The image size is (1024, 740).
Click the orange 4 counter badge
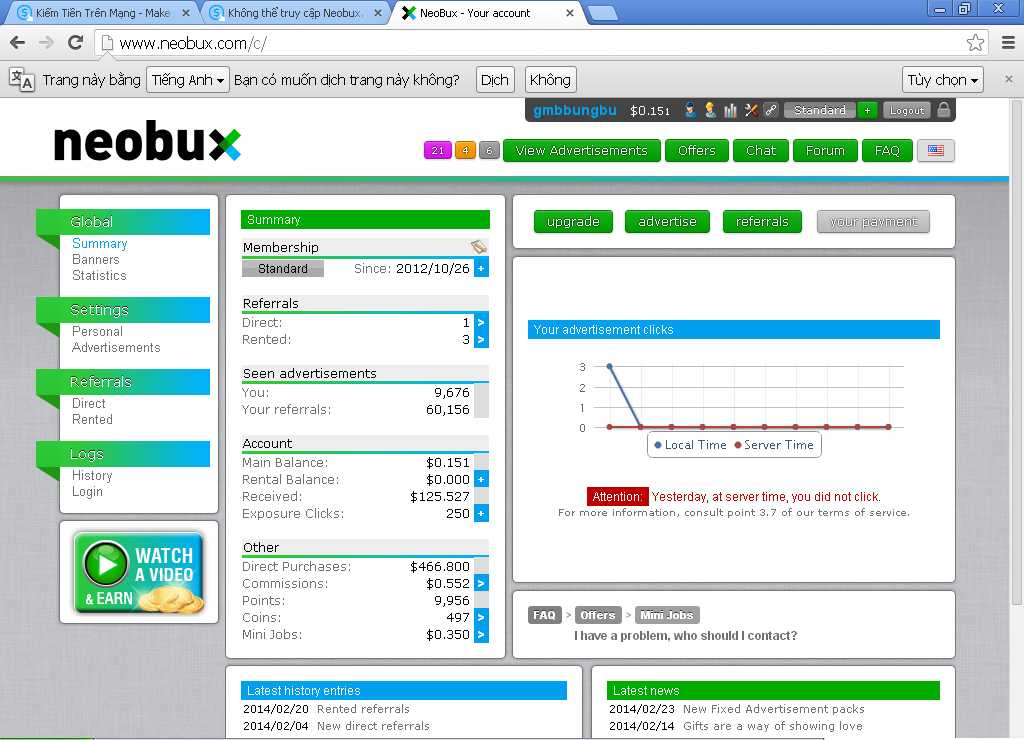465,151
